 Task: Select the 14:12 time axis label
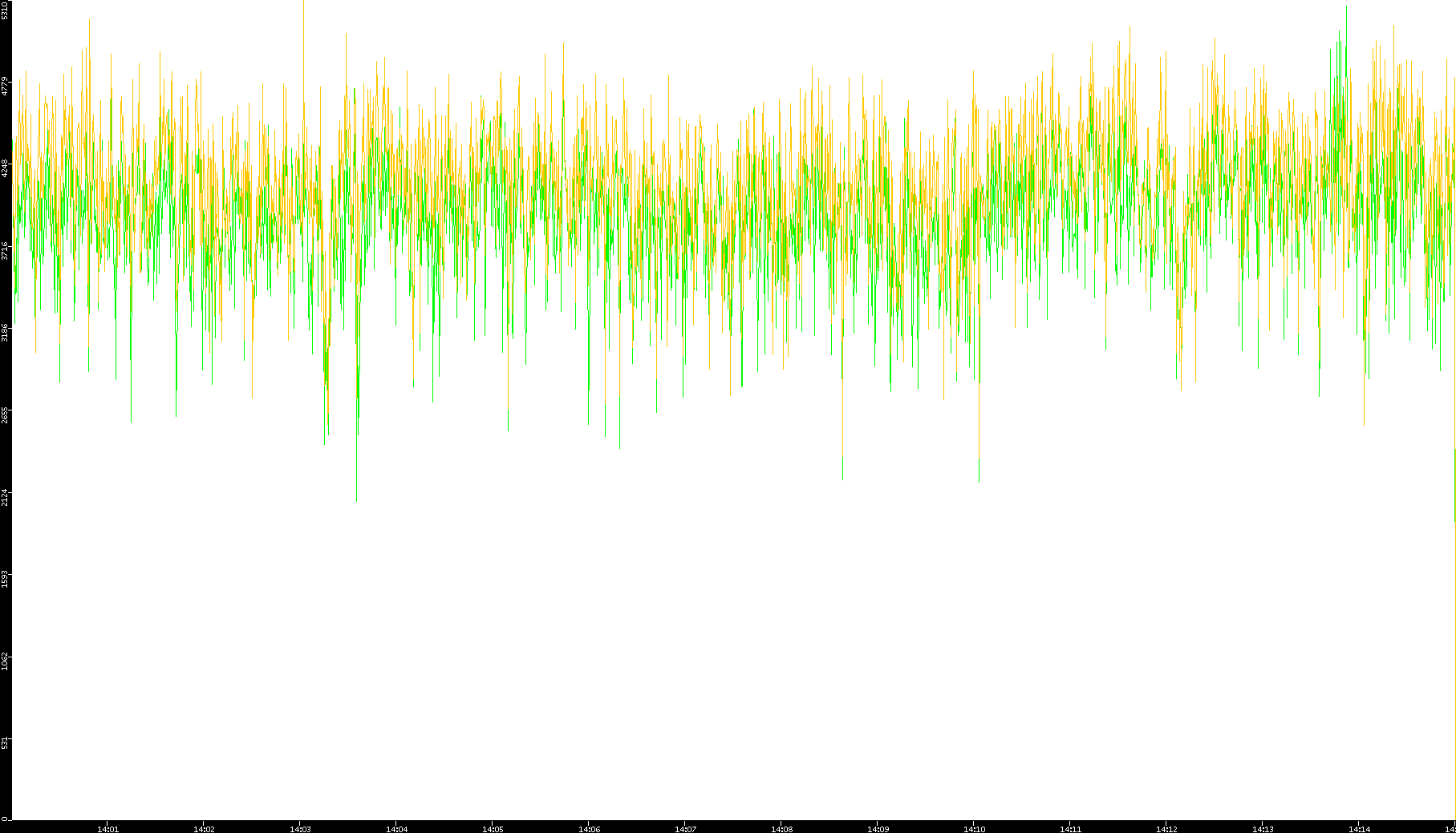tap(1166, 829)
